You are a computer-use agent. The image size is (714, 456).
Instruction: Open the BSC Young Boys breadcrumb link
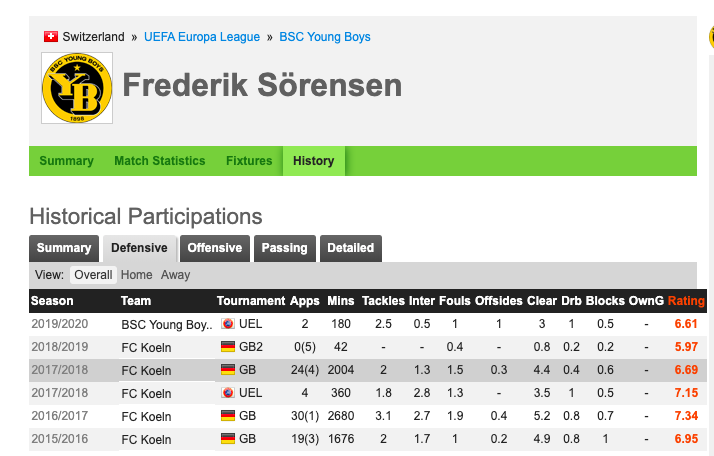click(x=325, y=37)
